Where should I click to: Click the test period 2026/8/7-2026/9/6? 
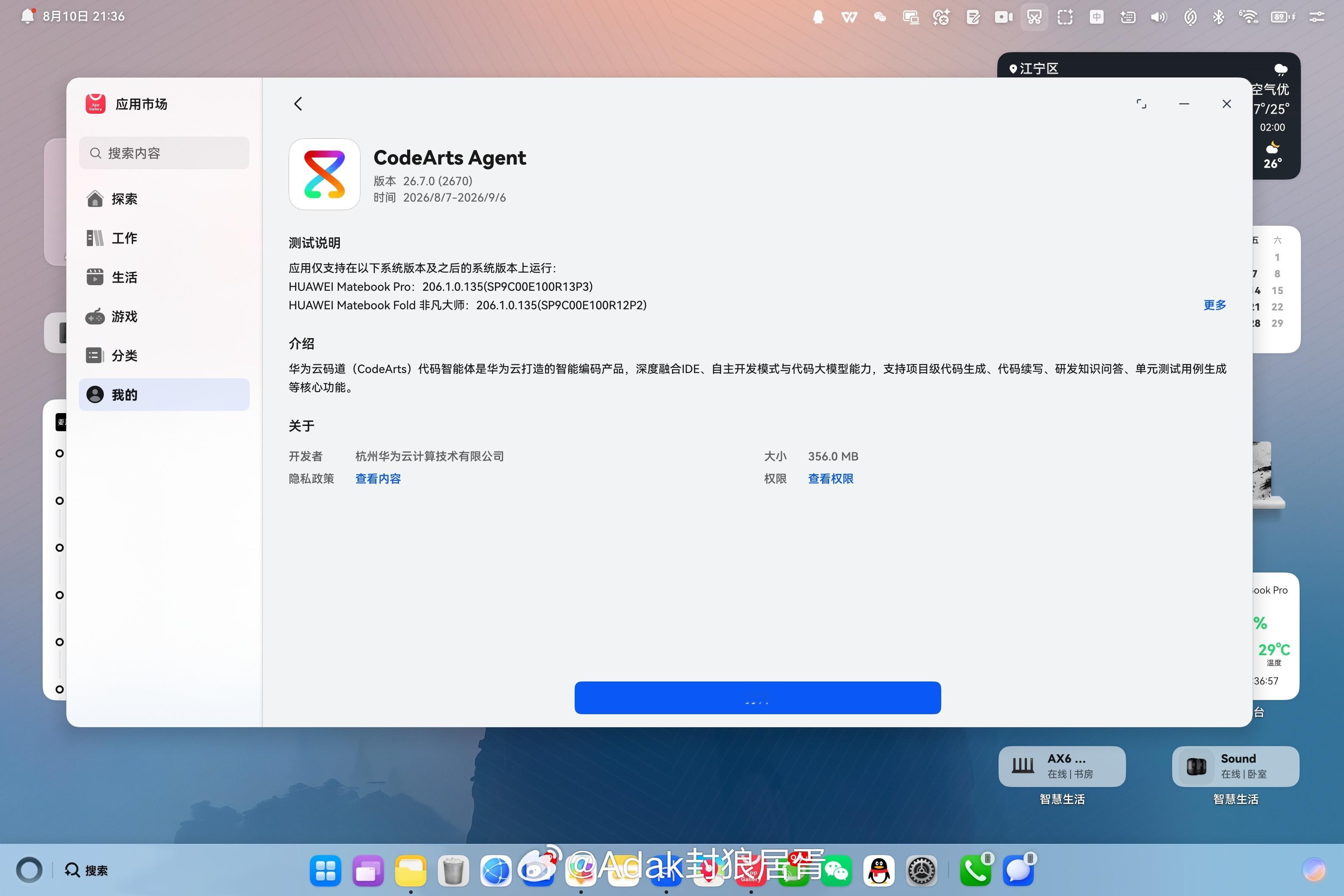click(454, 198)
